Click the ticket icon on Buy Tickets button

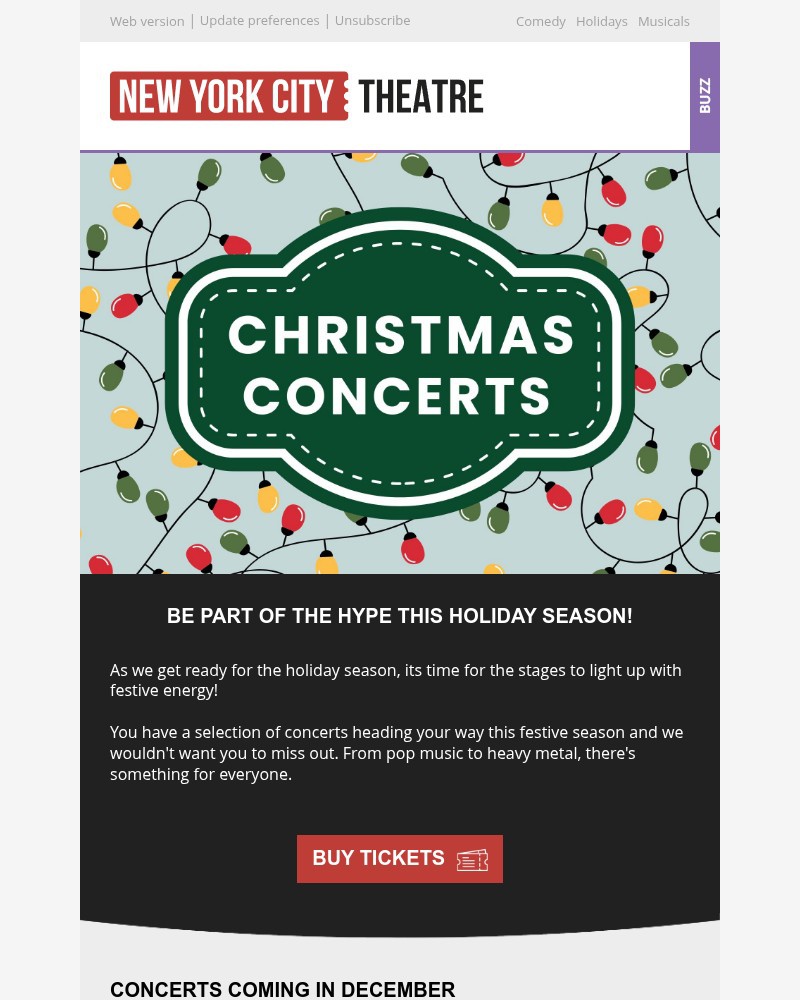472,859
